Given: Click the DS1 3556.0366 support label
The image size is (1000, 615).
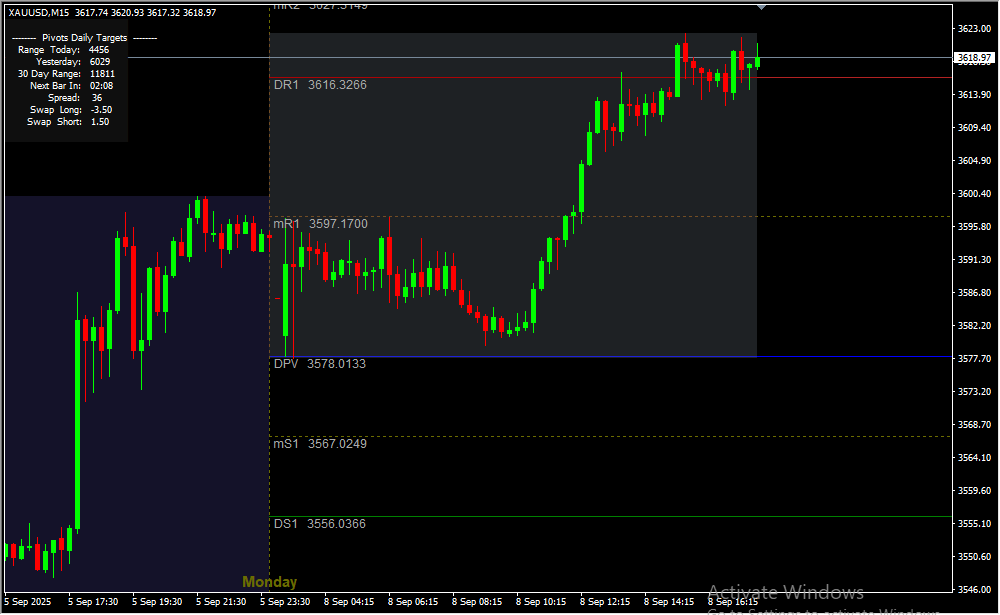Looking at the screenshot, I should (320, 524).
